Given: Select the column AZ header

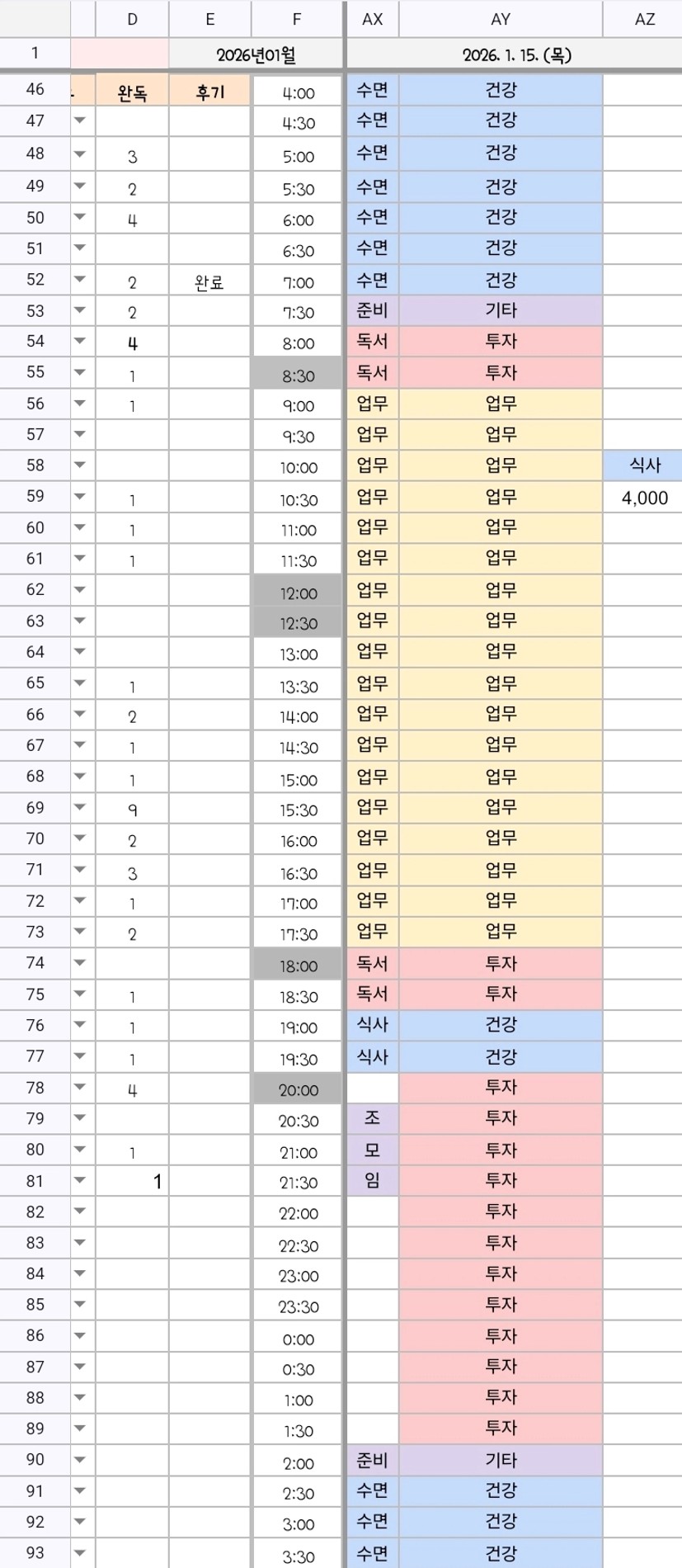Looking at the screenshot, I should (644, 19).
